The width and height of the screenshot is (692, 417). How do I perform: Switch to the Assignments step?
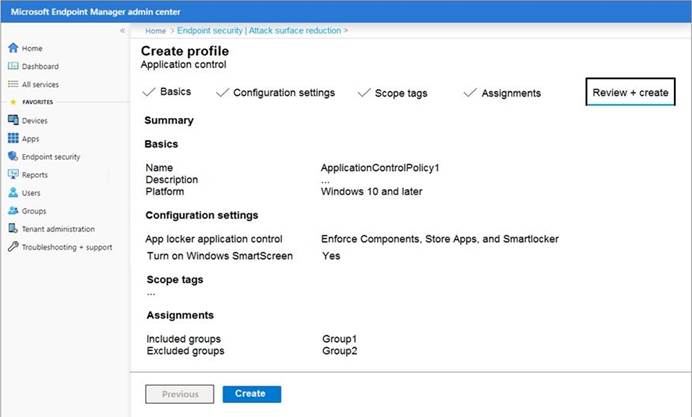[x=502, y=93]
